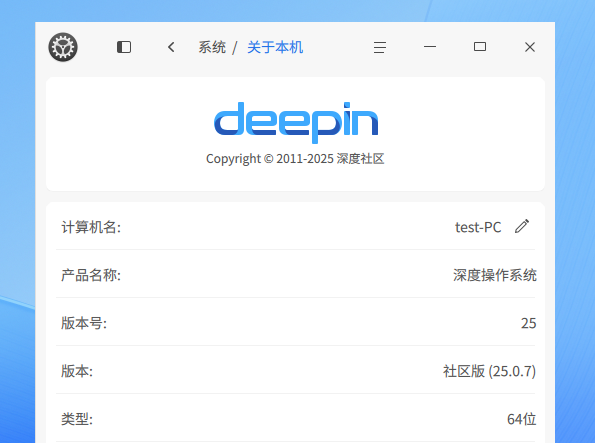595x443 pixels.
Task: Toggle the sidebar panel icon
Action: click(x=124, y=47)
